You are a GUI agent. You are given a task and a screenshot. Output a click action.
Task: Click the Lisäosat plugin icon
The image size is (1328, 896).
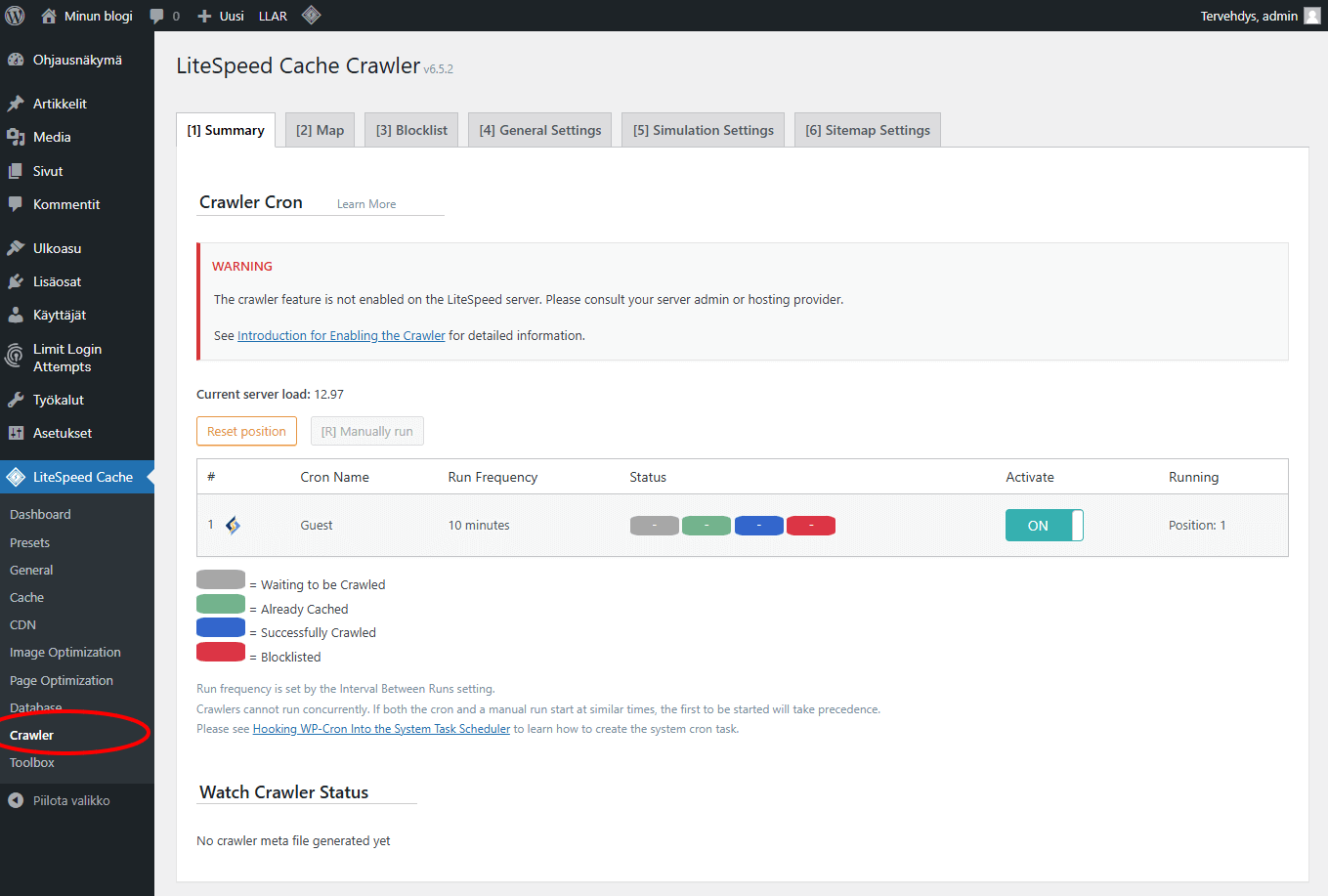[x=16, y=281]
